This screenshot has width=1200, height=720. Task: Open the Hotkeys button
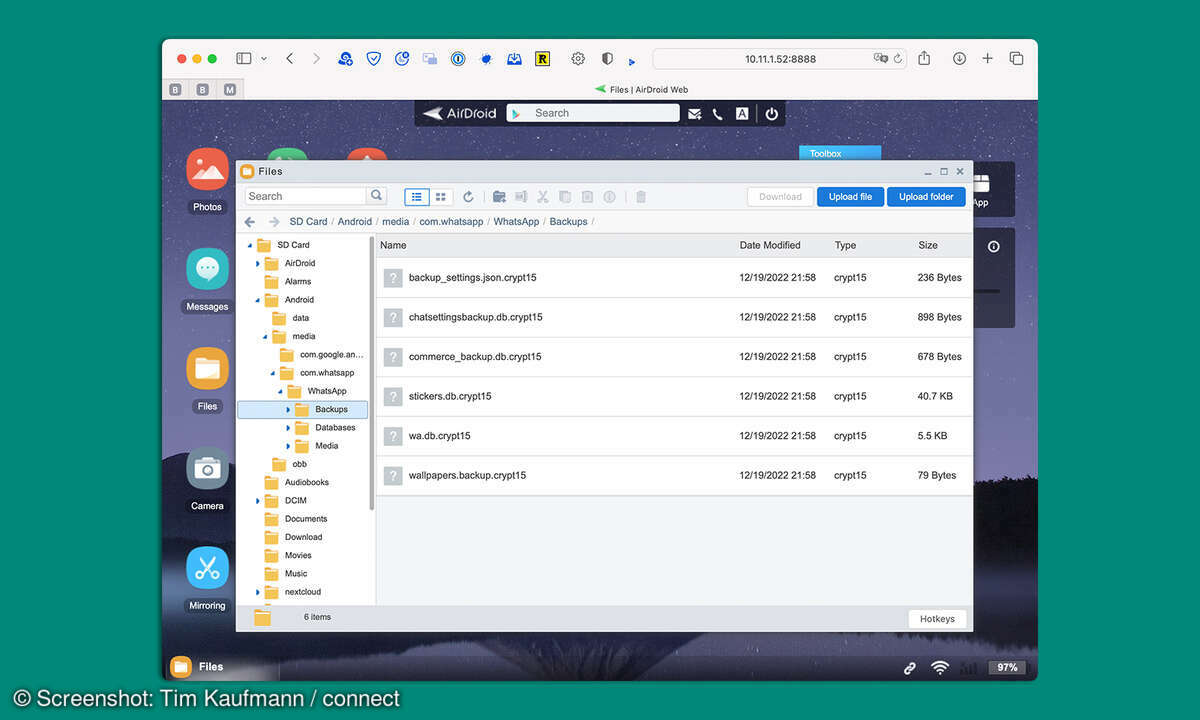pos(938,619)
